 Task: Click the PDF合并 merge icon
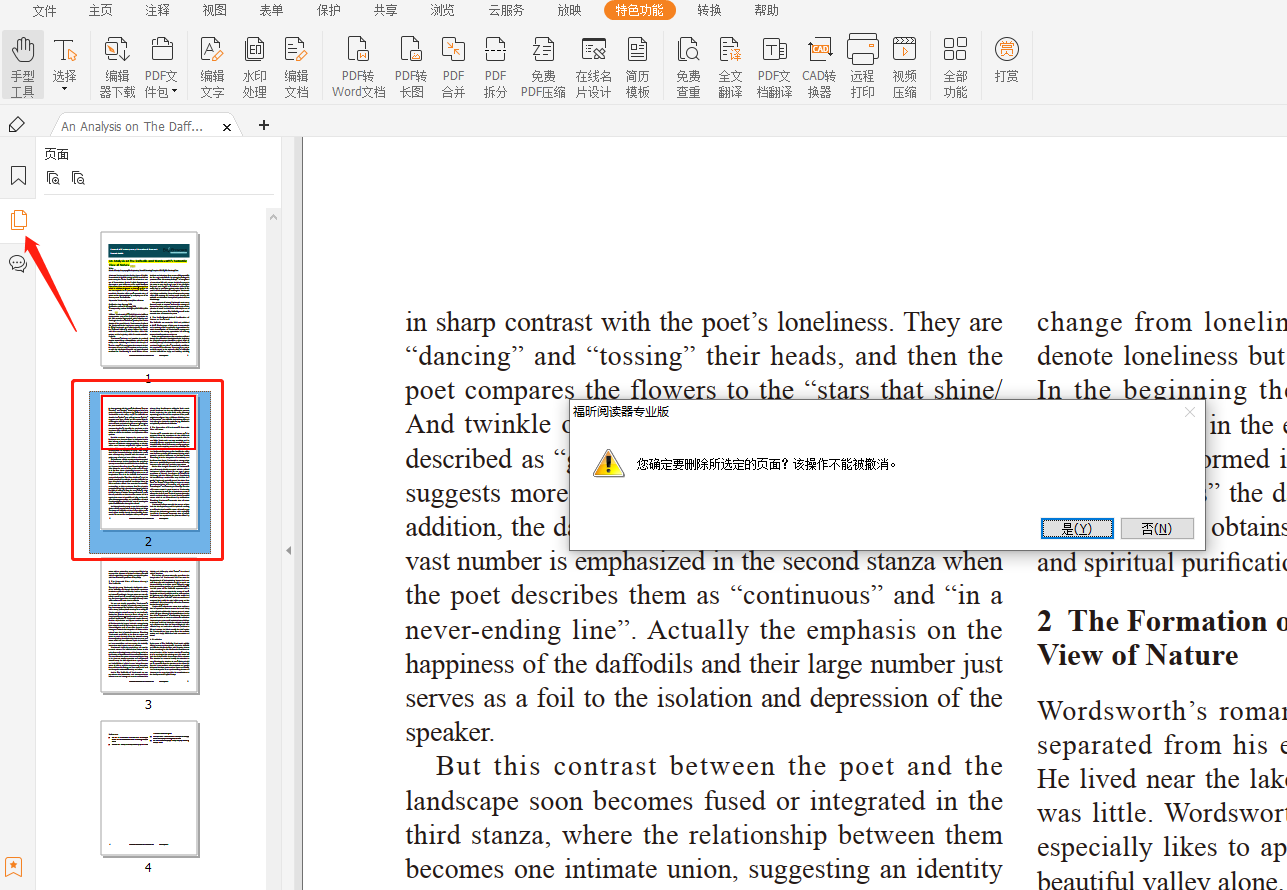click(x=453, y=66)
